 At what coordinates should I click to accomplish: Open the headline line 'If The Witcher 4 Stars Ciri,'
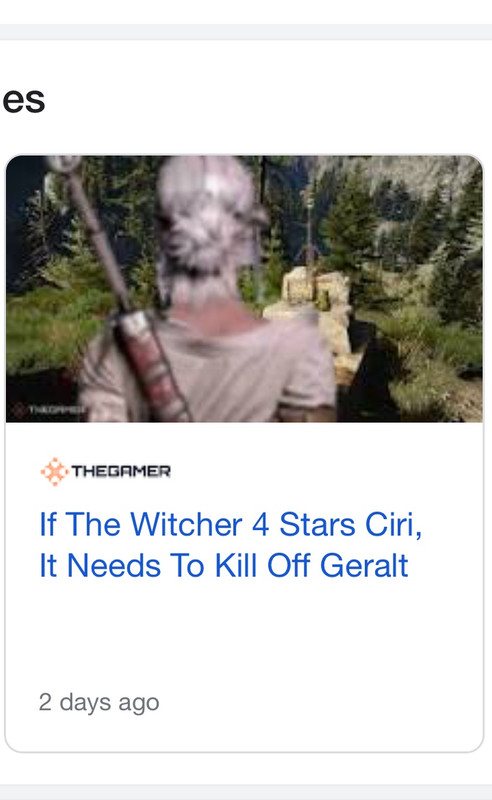point(231,524)
